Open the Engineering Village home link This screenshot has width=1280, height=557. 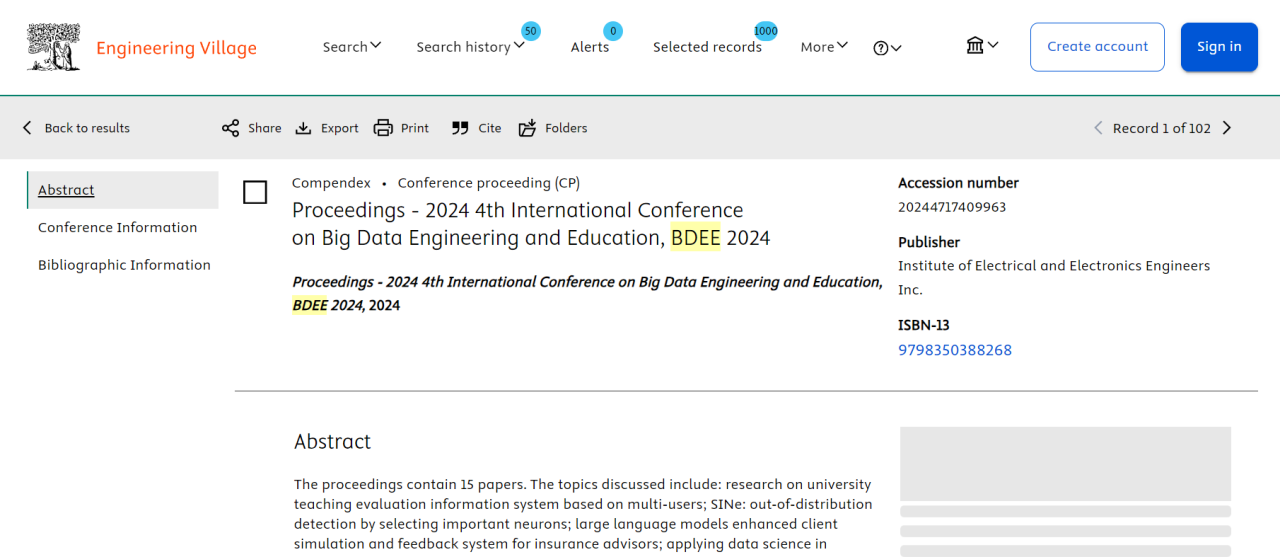(176, 48)
